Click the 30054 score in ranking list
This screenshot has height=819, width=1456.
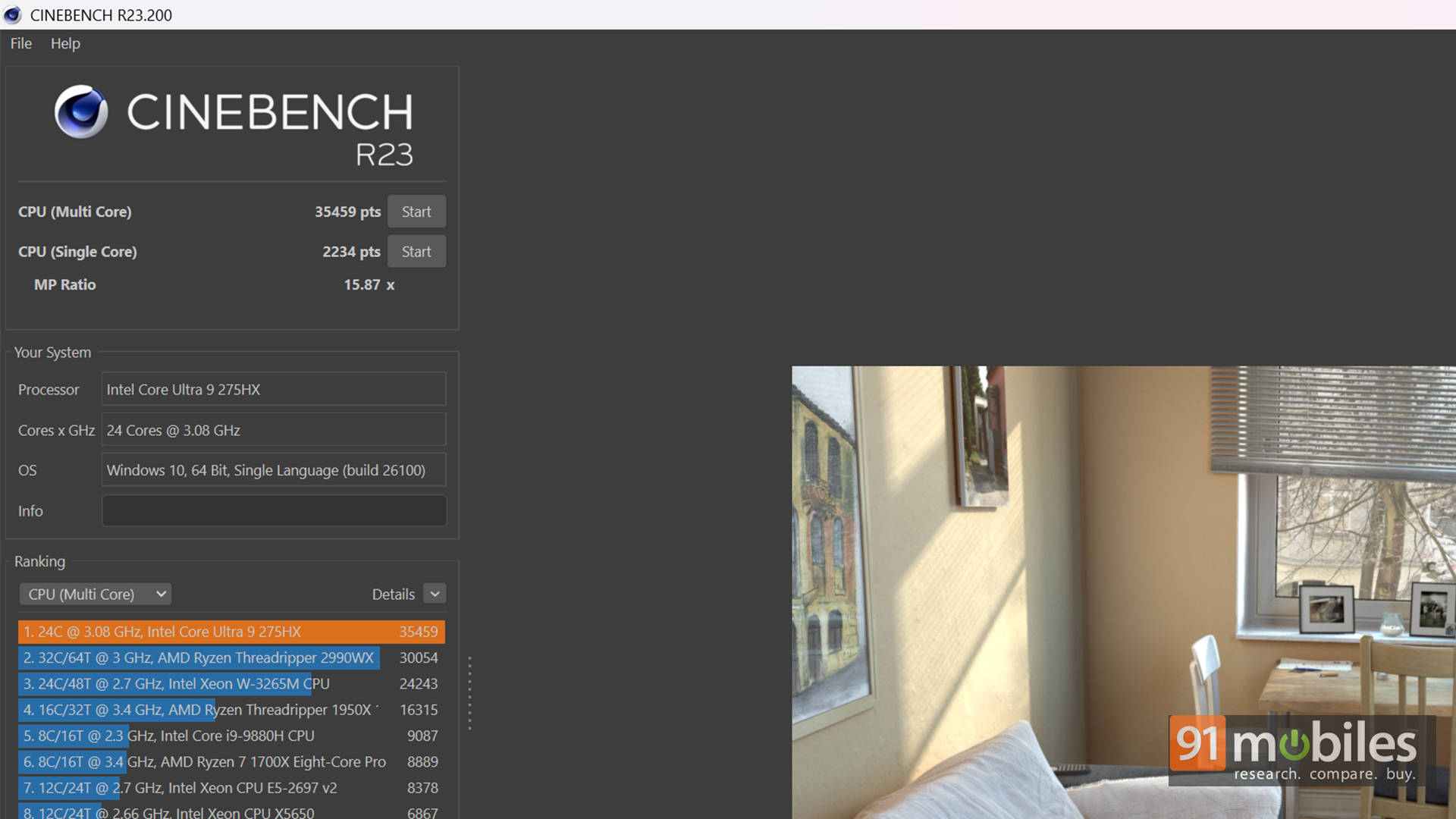click(419, 657)
